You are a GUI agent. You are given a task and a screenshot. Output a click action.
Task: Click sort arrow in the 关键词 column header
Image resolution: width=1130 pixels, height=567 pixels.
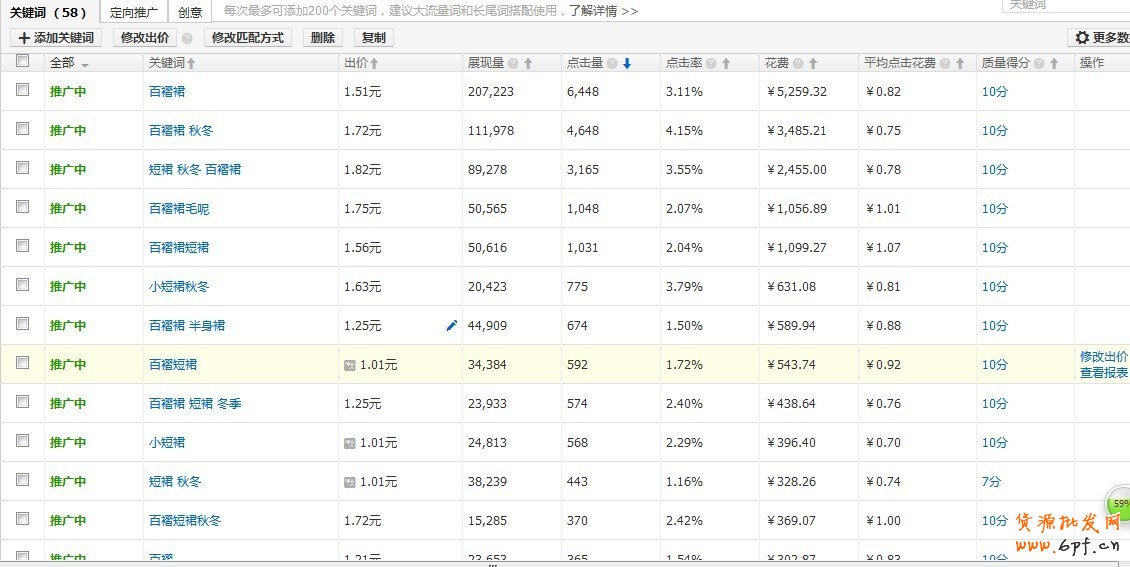191,63
